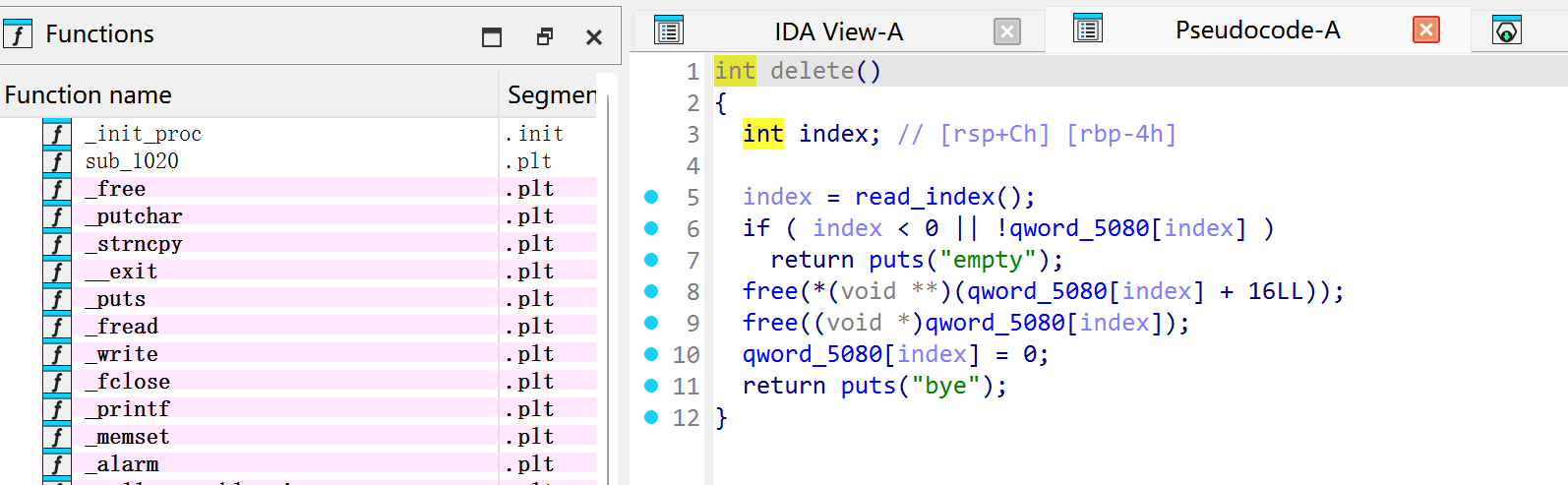
Task: Sort by the Function name column header
Action: coord(249,94)
